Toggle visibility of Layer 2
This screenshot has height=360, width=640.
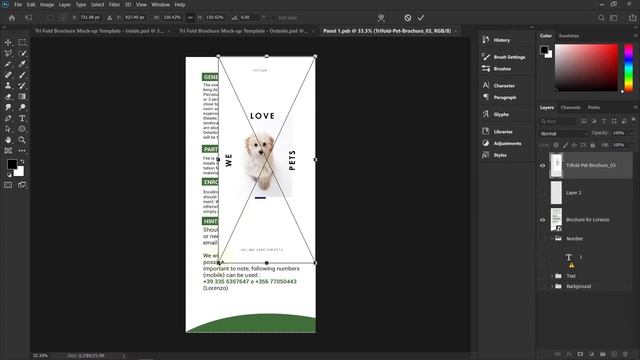point(542,193)
